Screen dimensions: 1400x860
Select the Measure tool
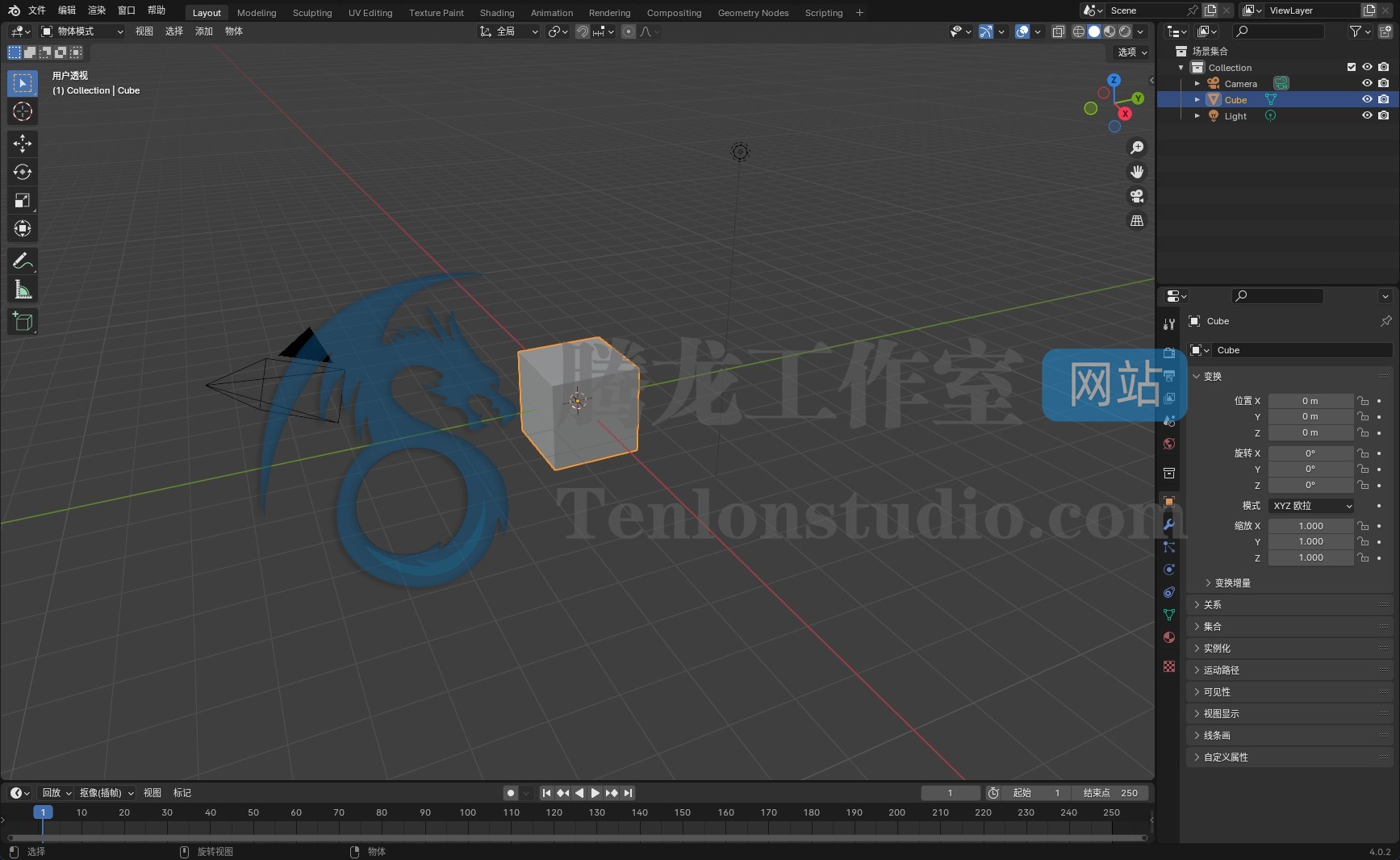click(23, 289)
